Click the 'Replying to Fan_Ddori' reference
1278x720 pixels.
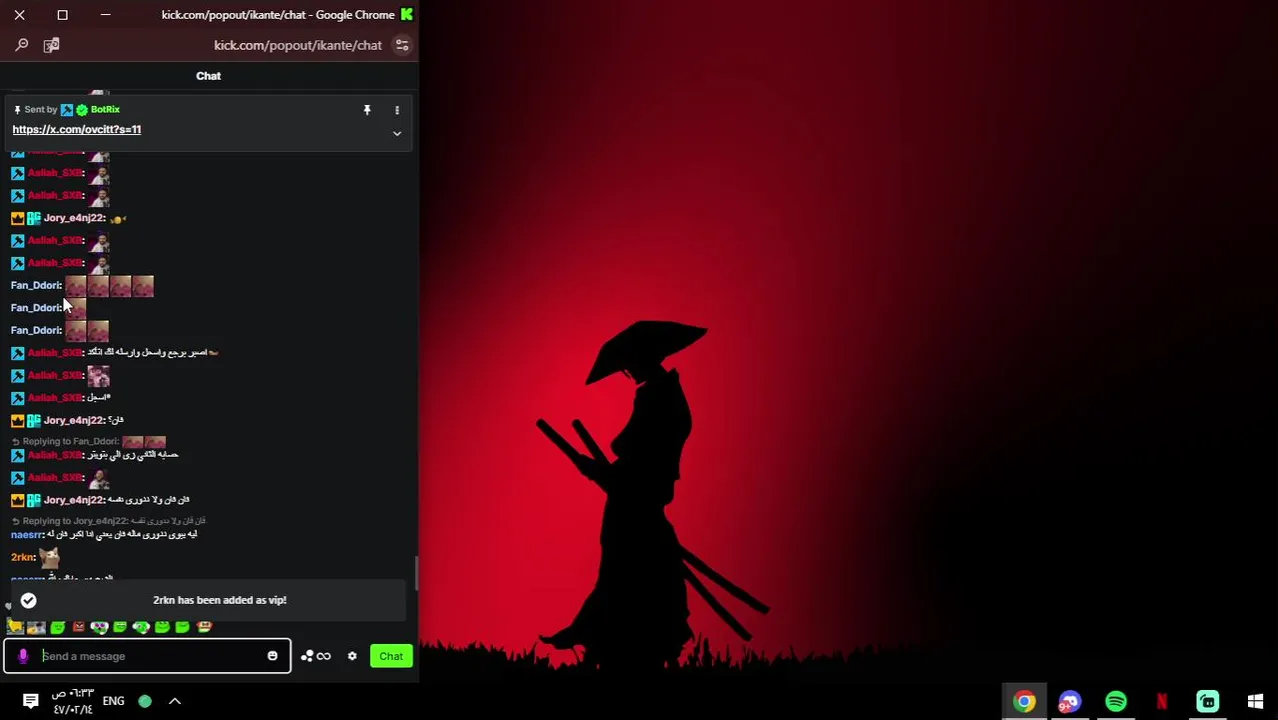coord(89,441)
